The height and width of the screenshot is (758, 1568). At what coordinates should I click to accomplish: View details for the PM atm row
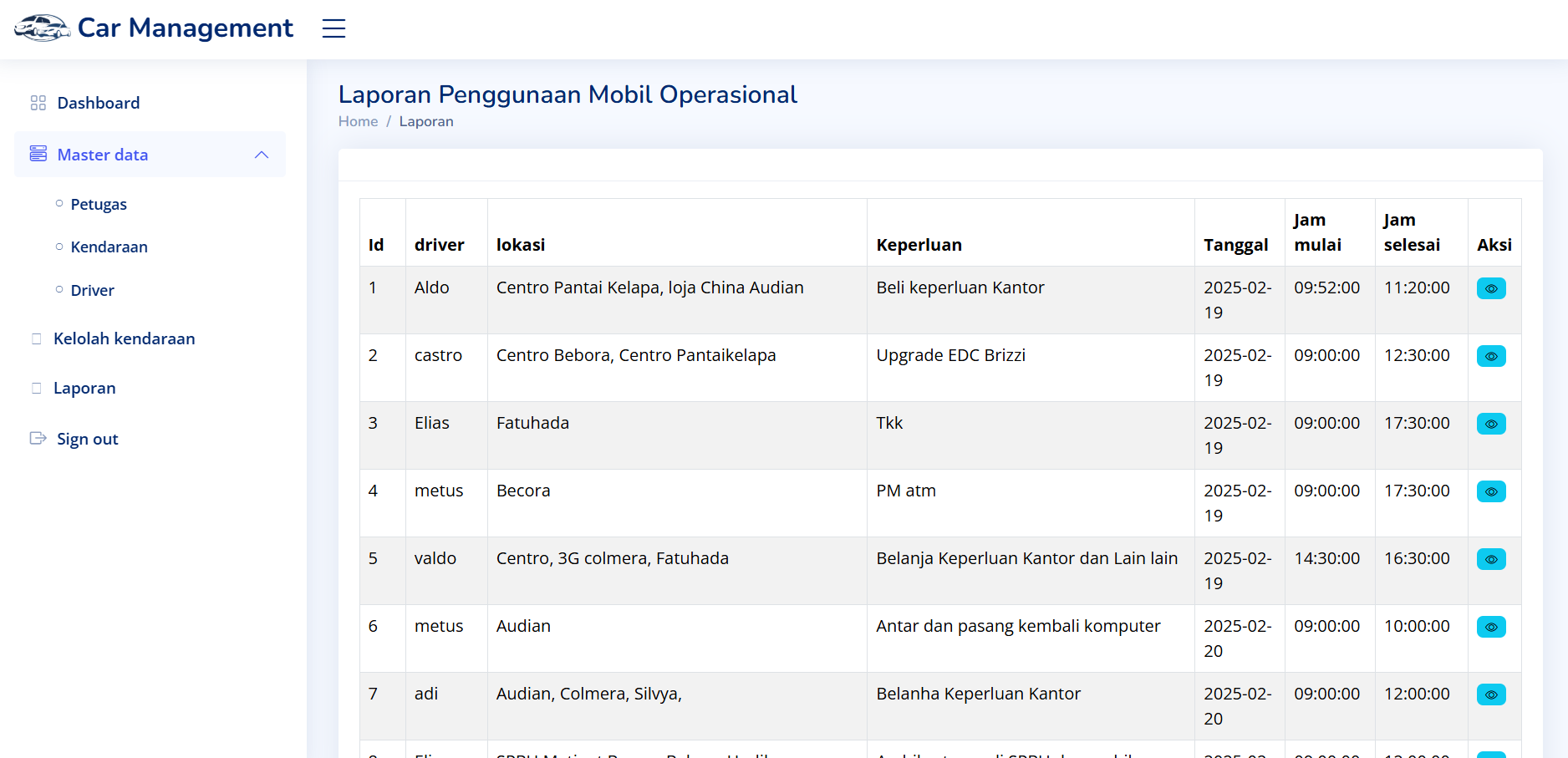(x=1491, y=491)
